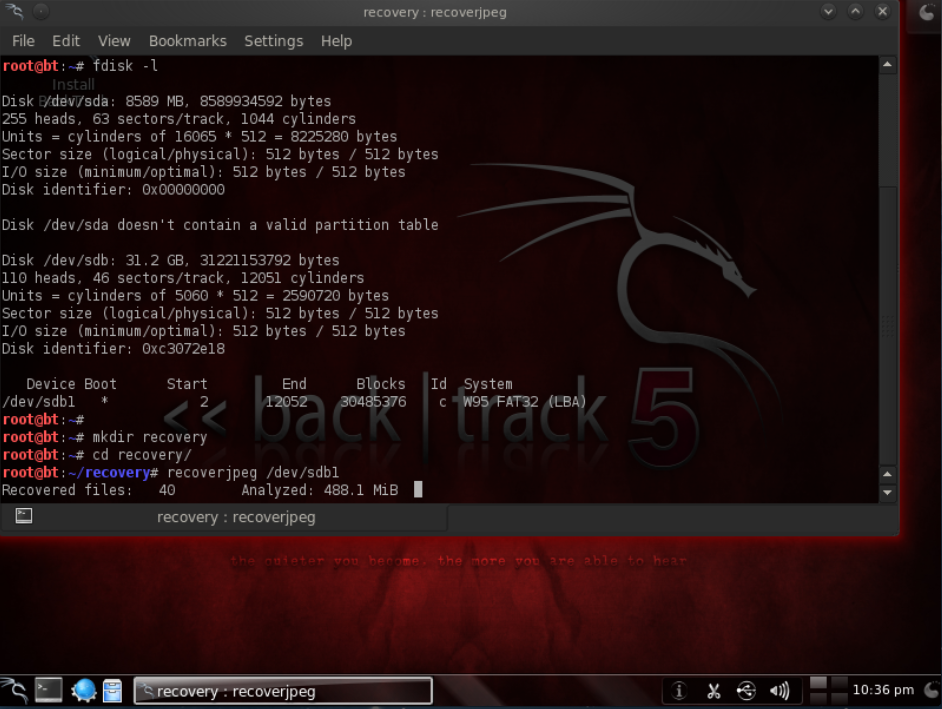Switch to the first virtual desktop in the pager
The width and height of the screenshot is (942, 709).
pyautogui.click(x=818, y=683)
